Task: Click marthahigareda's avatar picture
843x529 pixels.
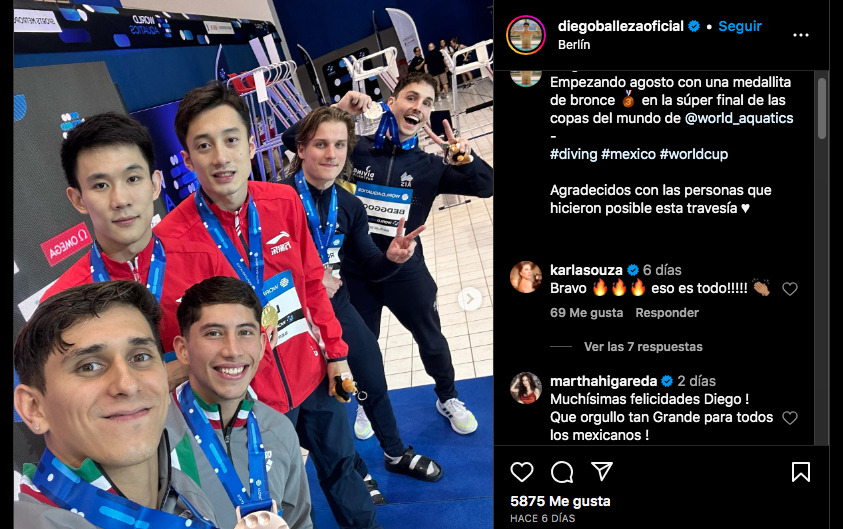Action: coord(525,388)
